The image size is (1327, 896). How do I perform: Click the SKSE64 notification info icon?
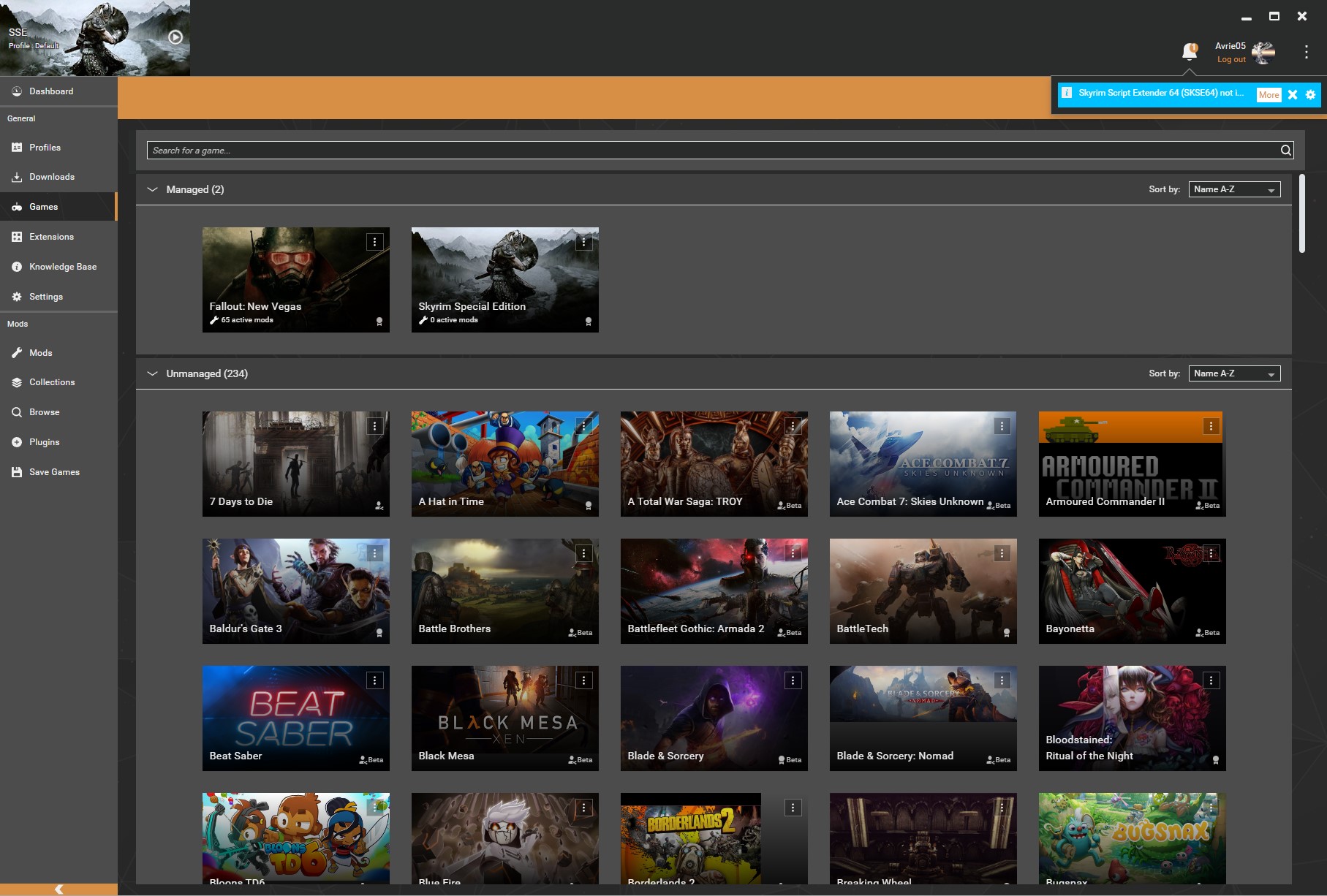click(1067, 93)
